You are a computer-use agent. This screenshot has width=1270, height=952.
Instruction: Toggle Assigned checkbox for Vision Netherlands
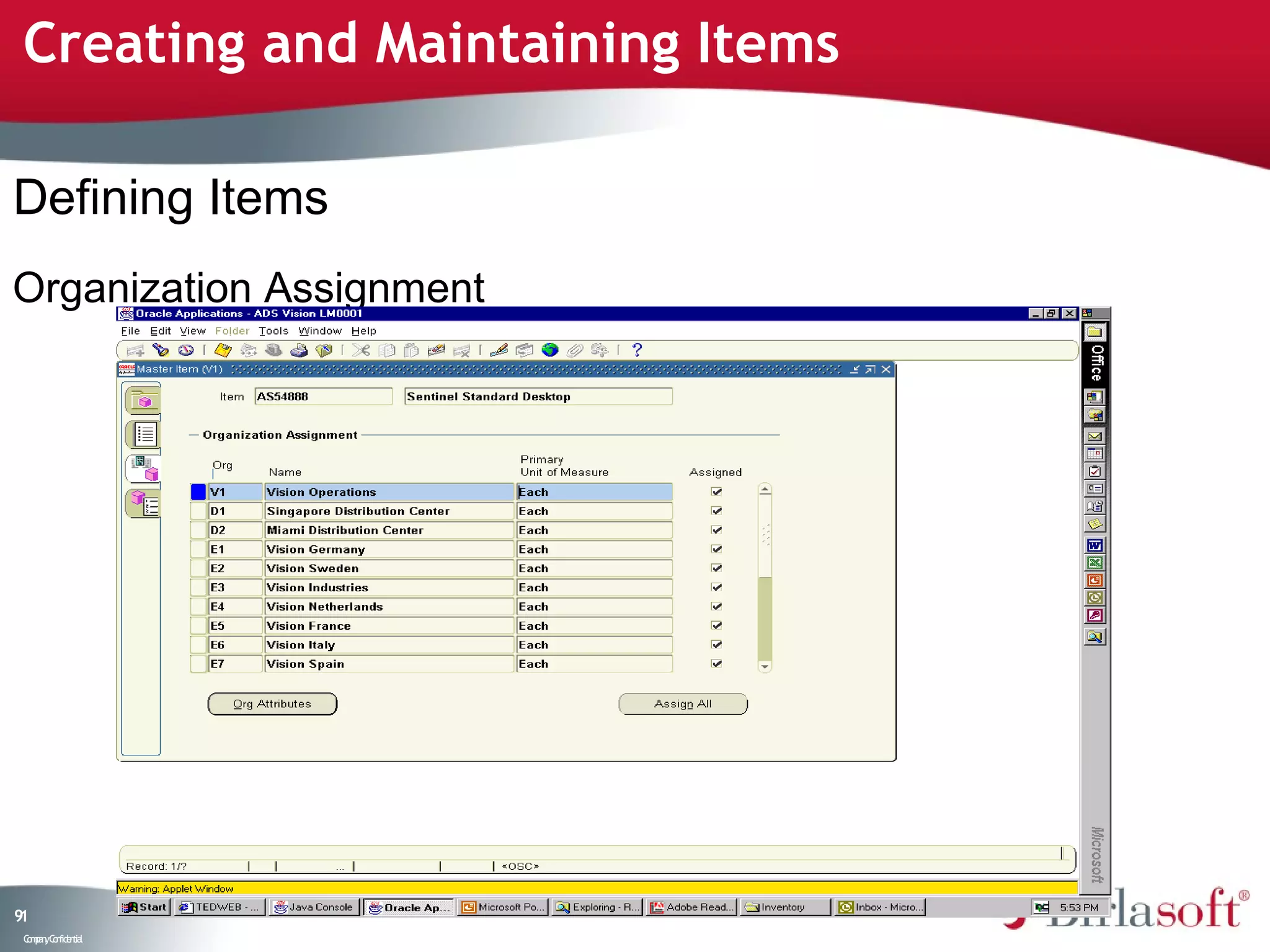click(x=716, y=606)
